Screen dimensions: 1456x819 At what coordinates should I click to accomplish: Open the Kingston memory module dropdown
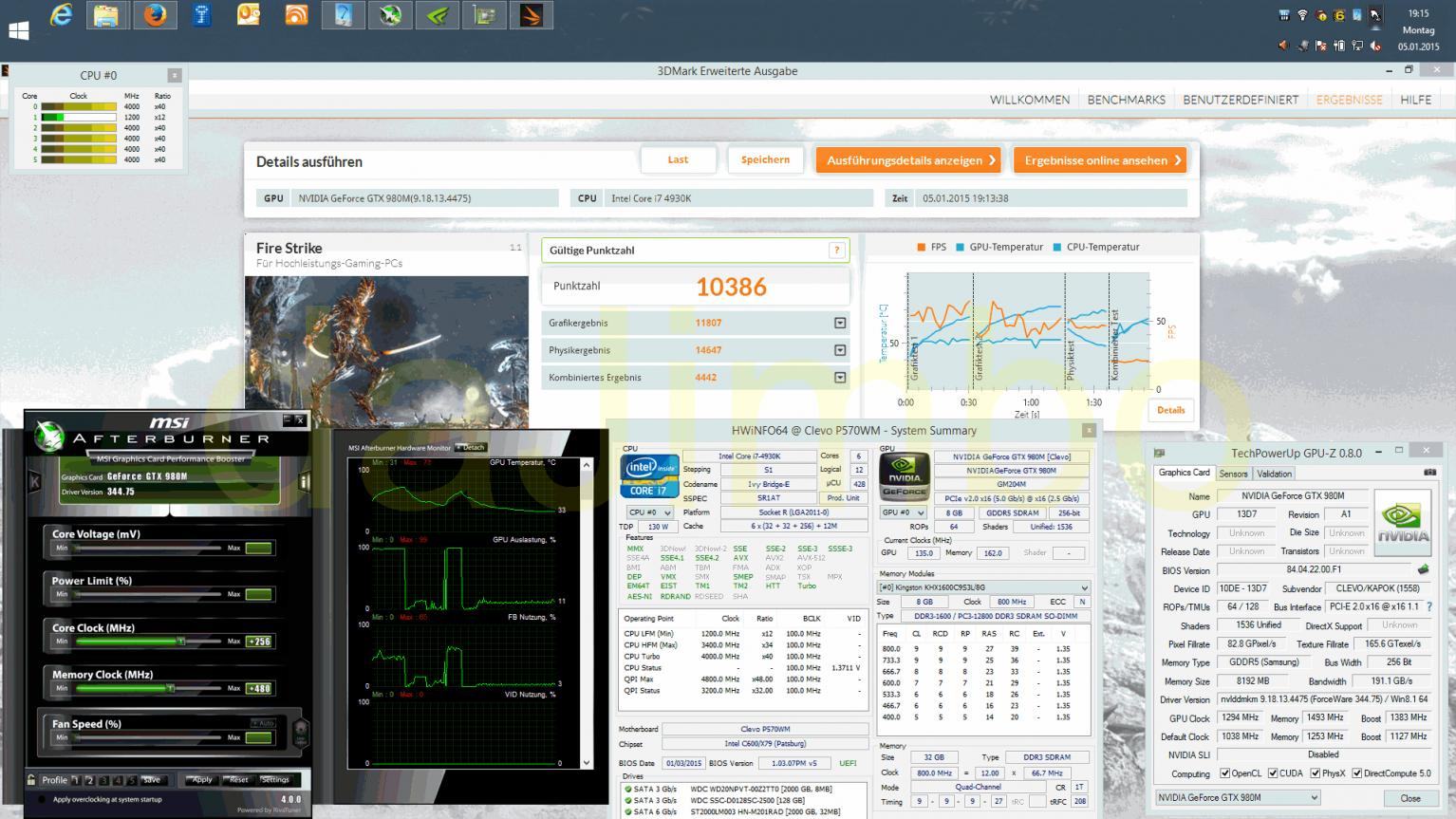coord(982,587)
